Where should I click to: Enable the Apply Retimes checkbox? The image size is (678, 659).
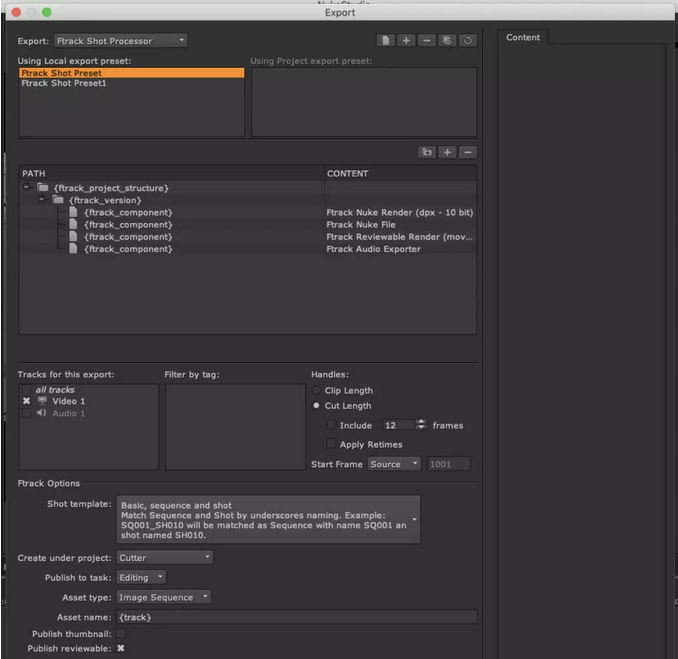point(331,444)
